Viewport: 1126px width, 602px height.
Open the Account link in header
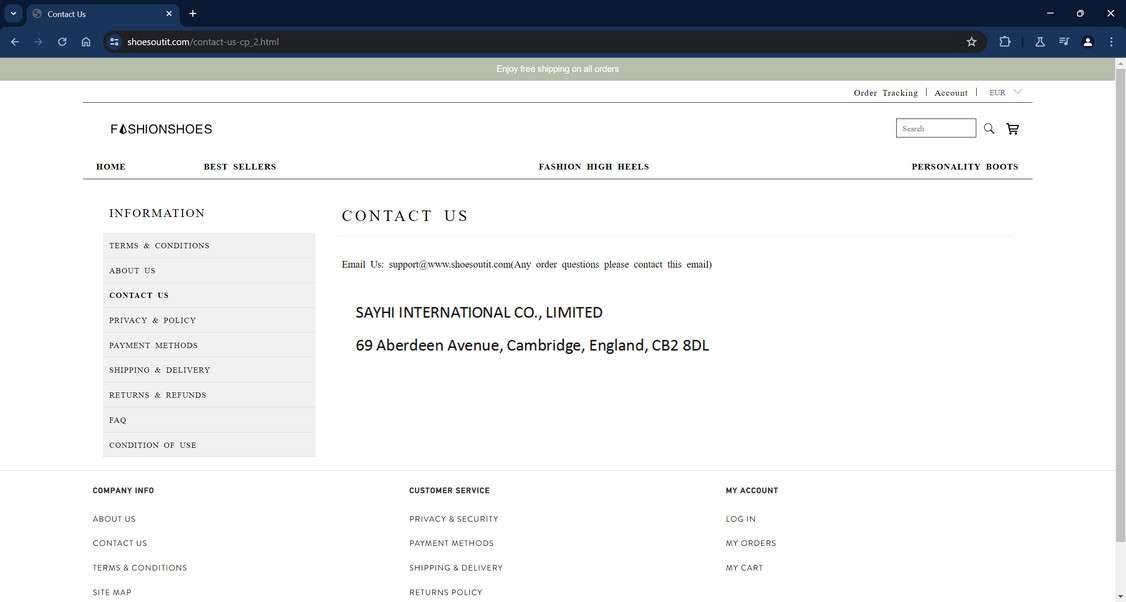click(951, 93)
